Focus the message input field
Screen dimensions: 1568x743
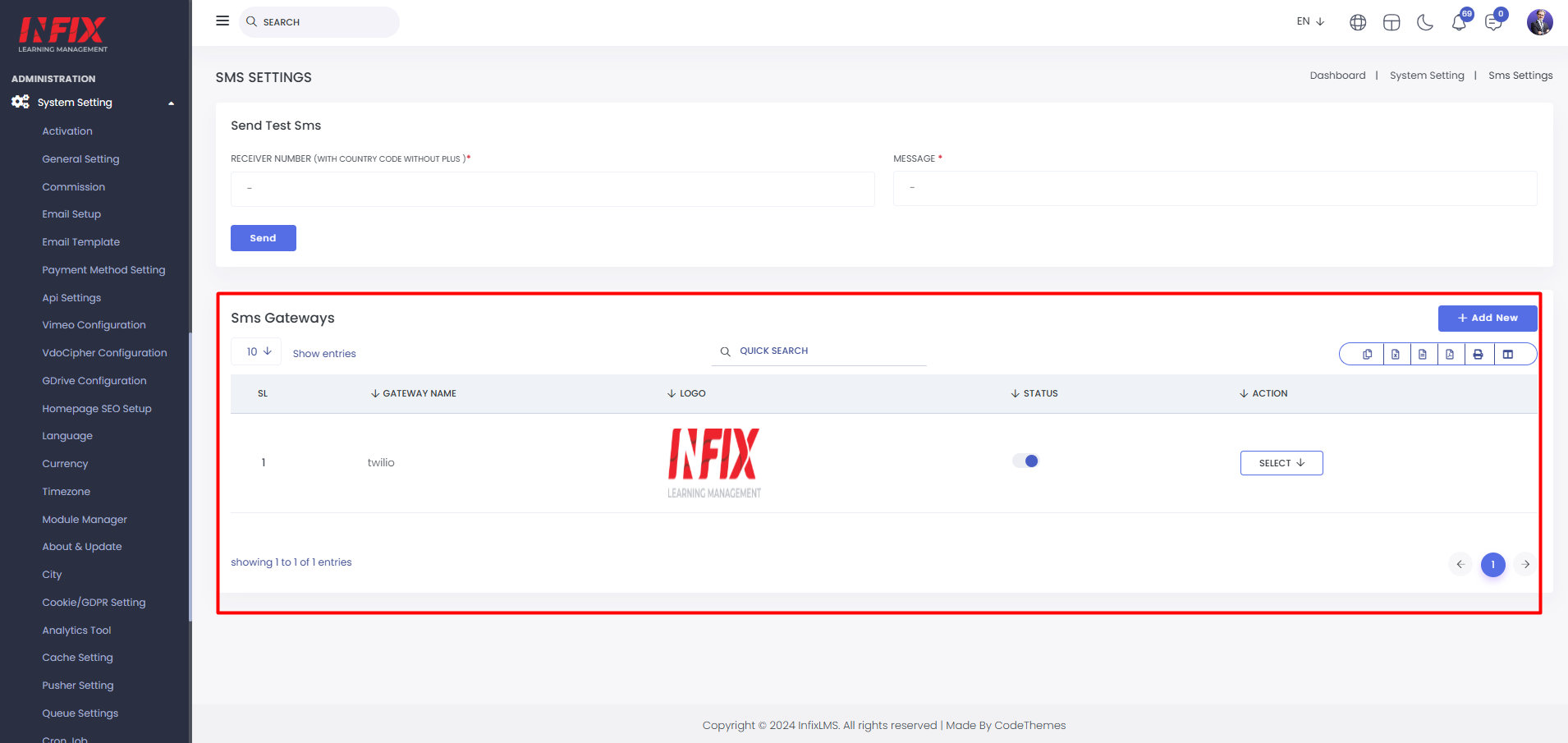point(1215,189)
